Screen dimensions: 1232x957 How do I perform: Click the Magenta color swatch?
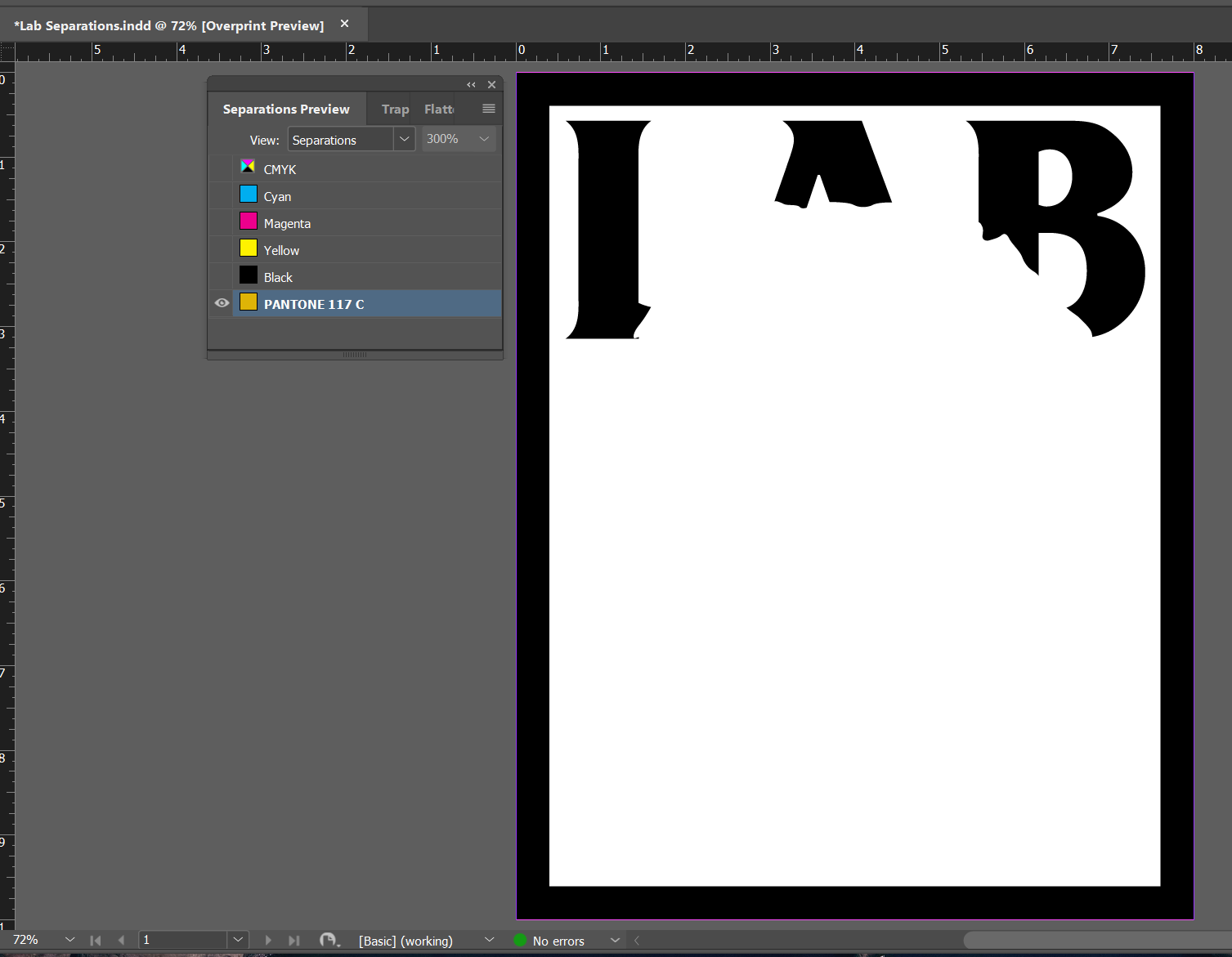point(249,221)
